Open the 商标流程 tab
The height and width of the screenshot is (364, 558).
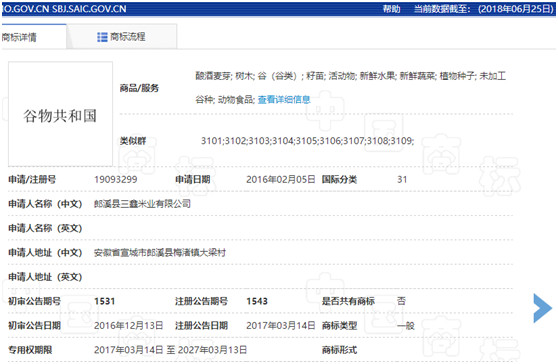pos(121,37)
